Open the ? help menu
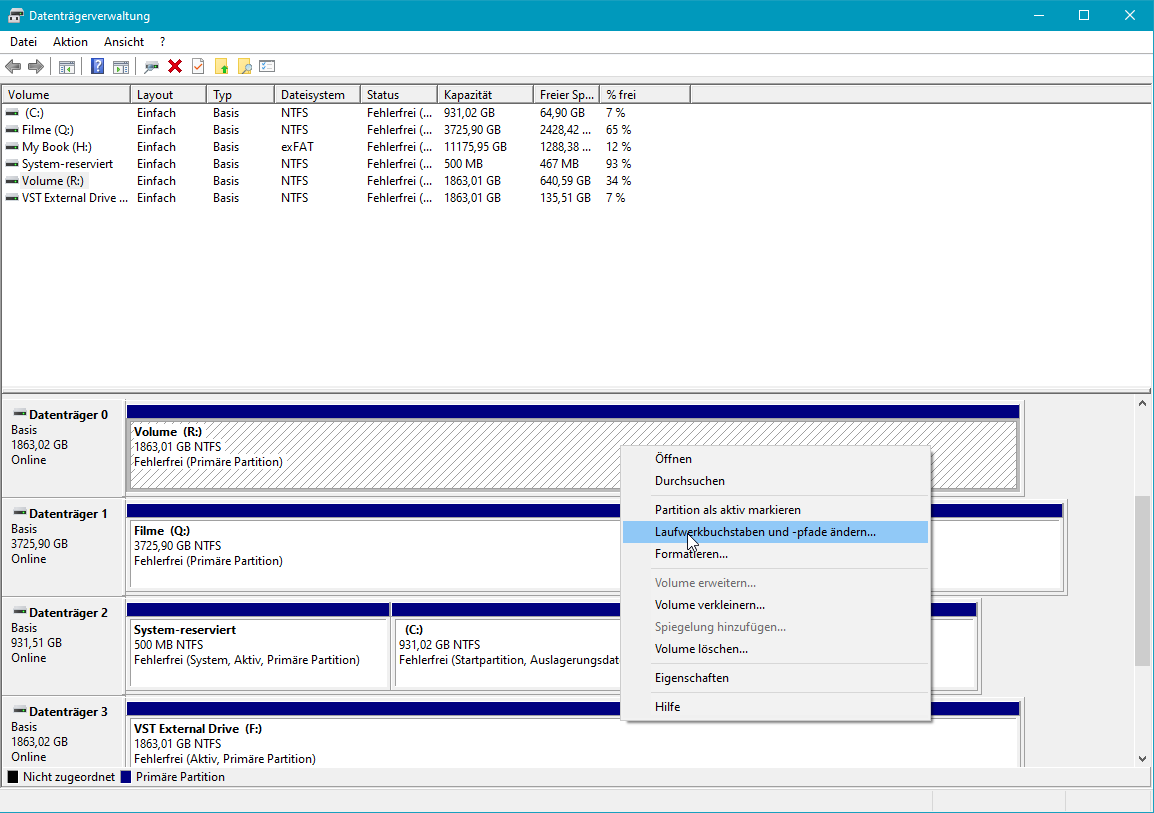Viewport: 1154px width, 813px height. 163,42
